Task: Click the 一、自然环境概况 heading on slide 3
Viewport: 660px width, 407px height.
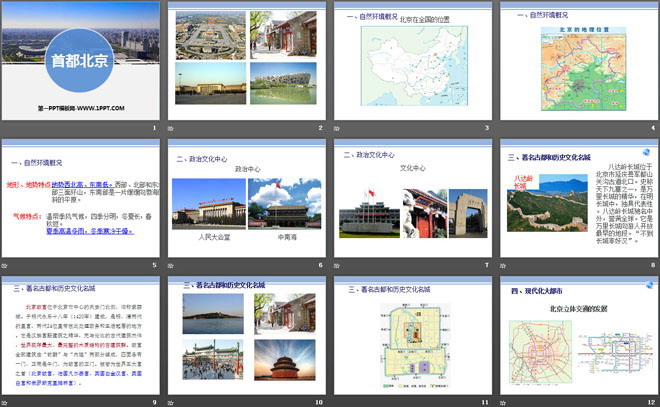Action: point(367,19)
